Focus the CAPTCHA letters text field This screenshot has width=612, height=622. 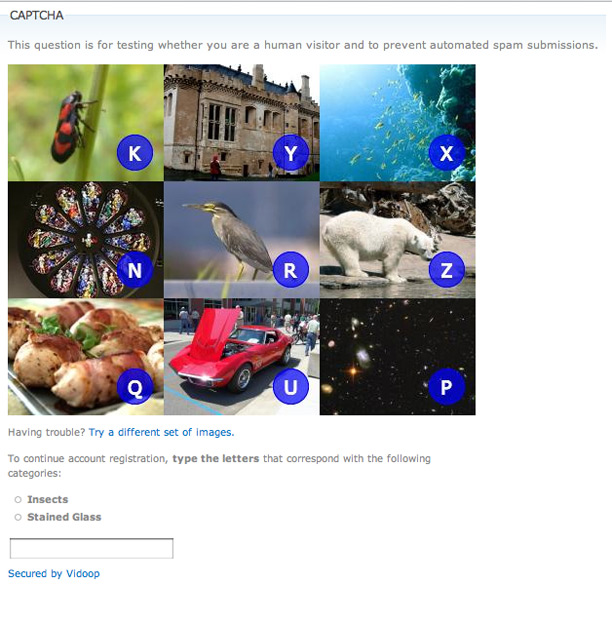click(91, 548)
